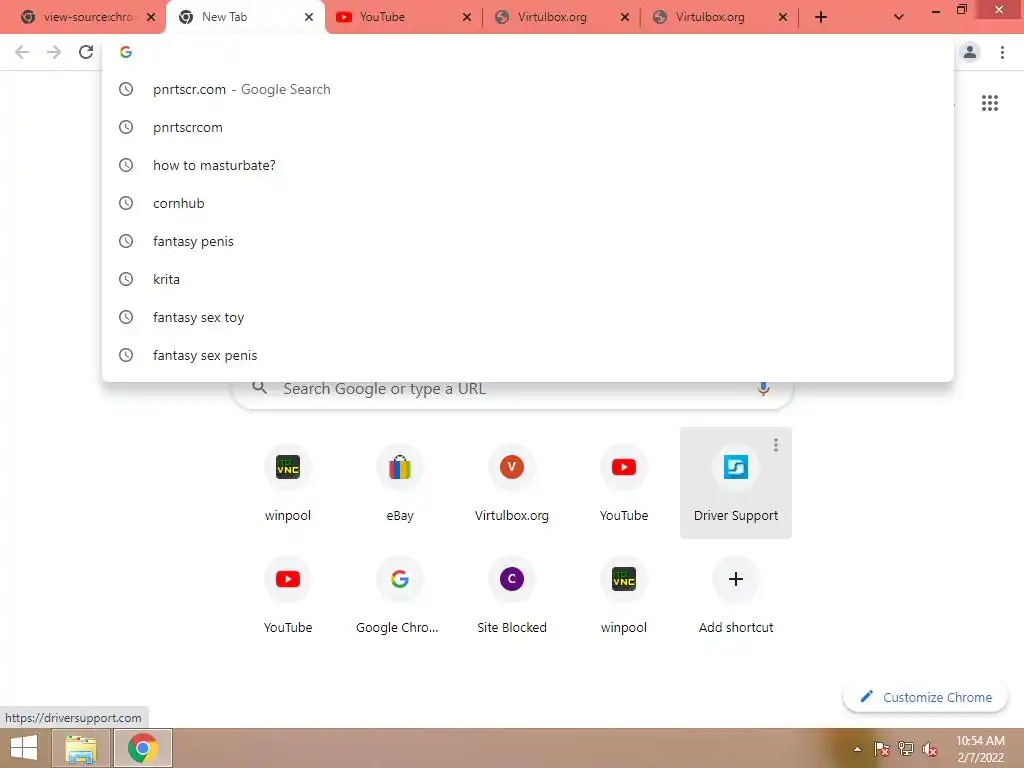Image resolution: width=1024 pixels, height=768 pixels.
Task: Show hidden tray icons arrow
Action: (x=857, y=749)
